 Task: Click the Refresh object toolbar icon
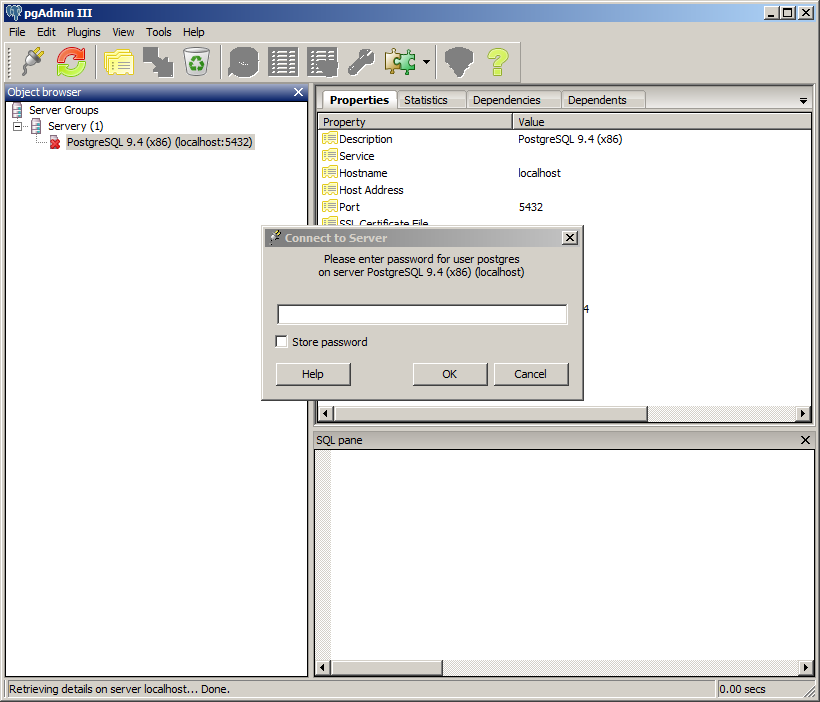pos(71,62)
